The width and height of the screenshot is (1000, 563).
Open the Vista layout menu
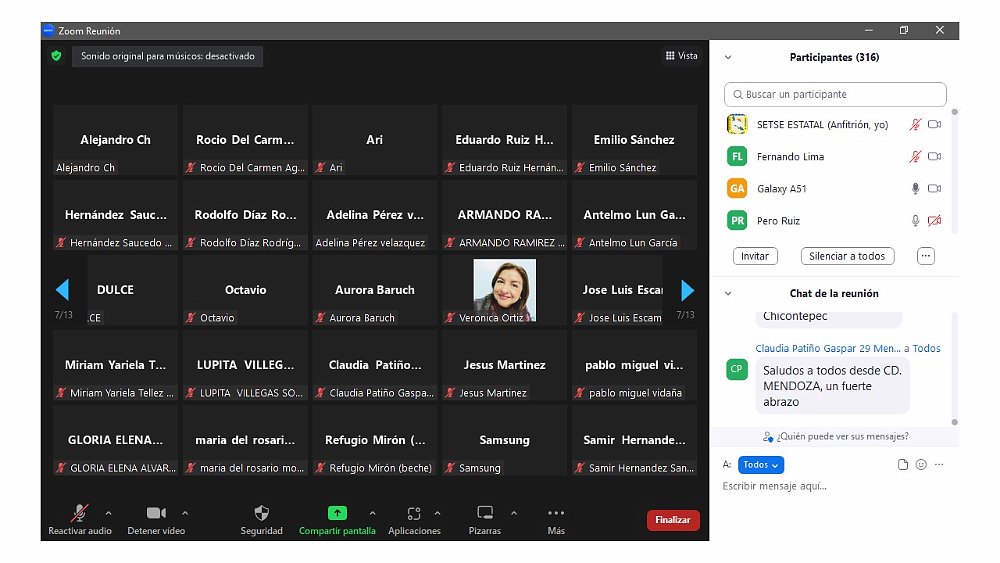[682, 56]
